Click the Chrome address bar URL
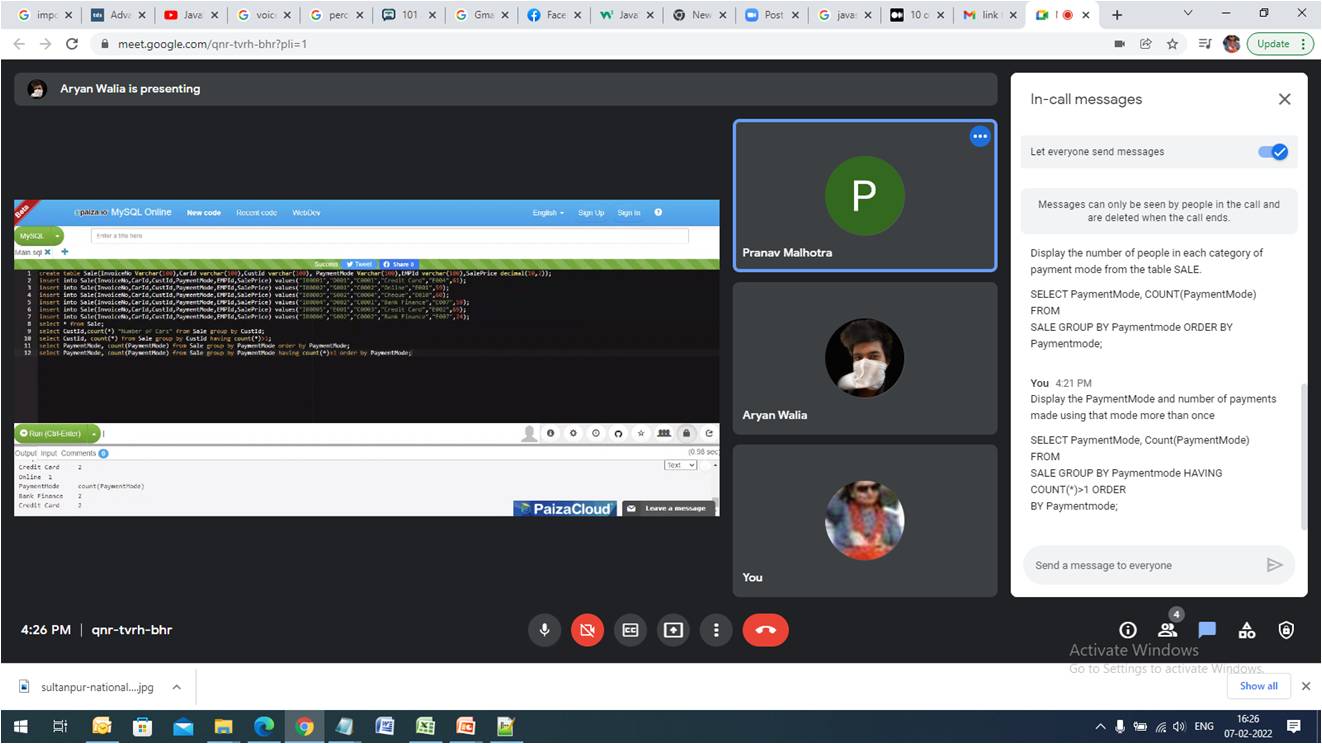The image size is (1322, 744). (212, 44)
